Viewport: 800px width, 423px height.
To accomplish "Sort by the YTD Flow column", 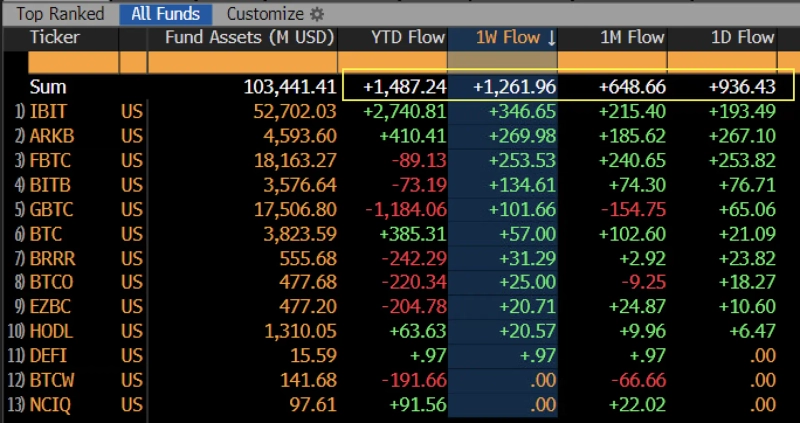I will [x=406, y=38].
